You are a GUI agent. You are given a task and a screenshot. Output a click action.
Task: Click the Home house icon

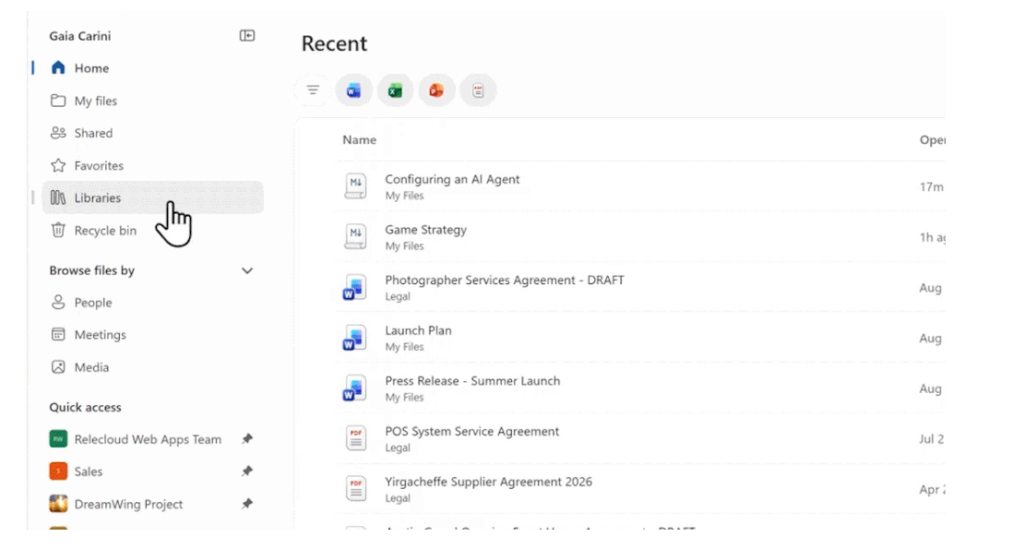(x=58, y=67)
